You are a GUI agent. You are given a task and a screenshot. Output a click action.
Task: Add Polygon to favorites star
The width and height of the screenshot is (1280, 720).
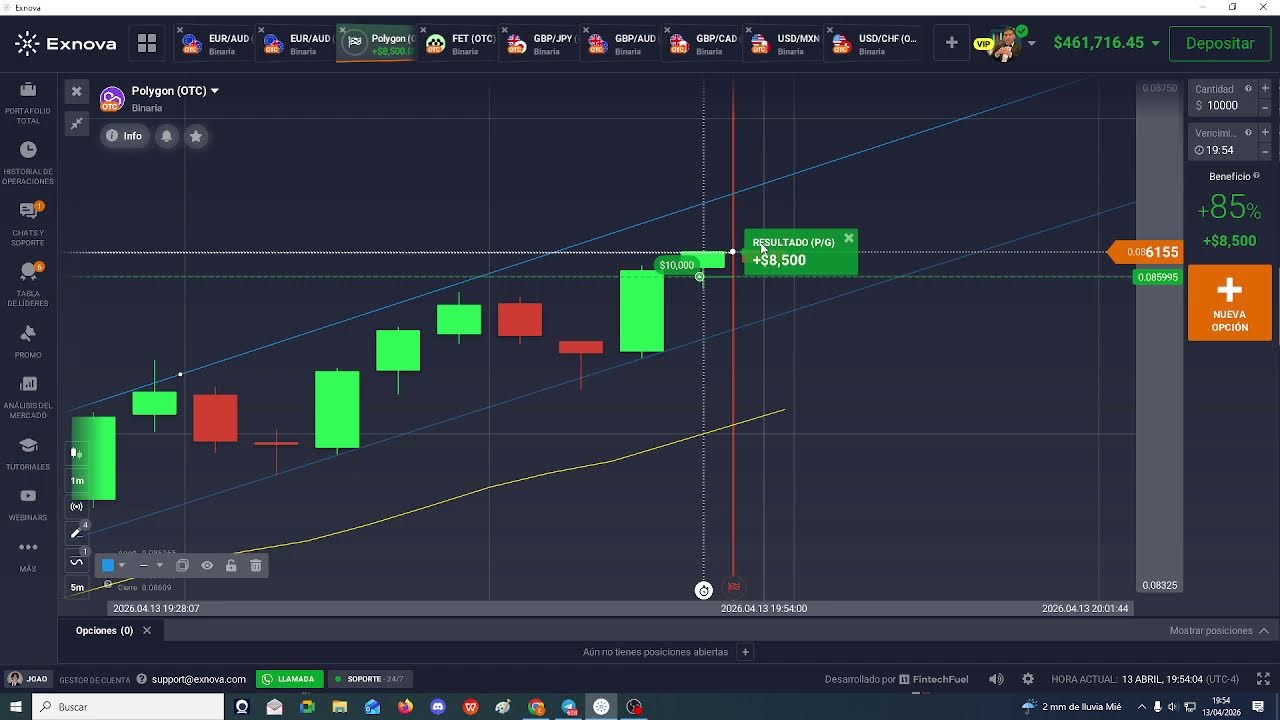[x=196, y=136]
